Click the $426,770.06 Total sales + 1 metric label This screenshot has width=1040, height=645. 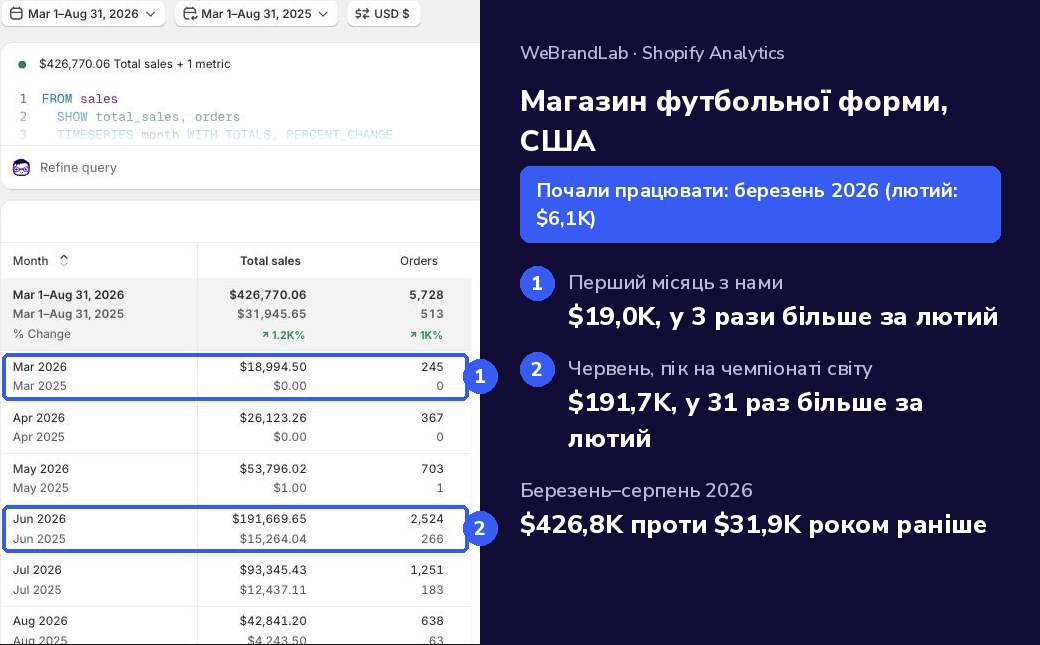pos(135,64)
